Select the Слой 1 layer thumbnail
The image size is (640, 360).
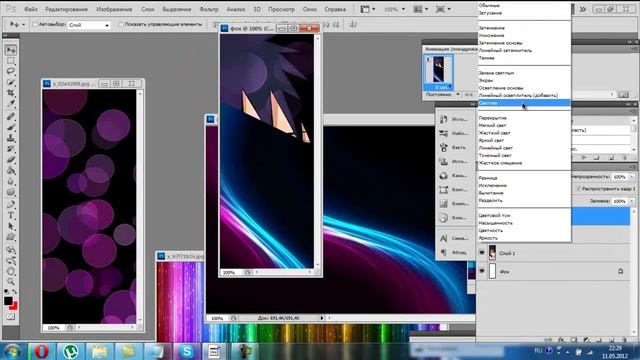point(492,253)
